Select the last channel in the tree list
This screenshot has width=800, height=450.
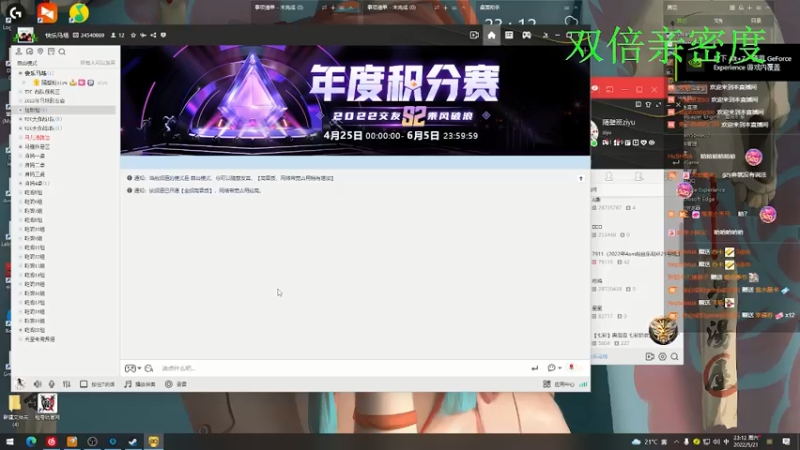(x=40, y=339)
